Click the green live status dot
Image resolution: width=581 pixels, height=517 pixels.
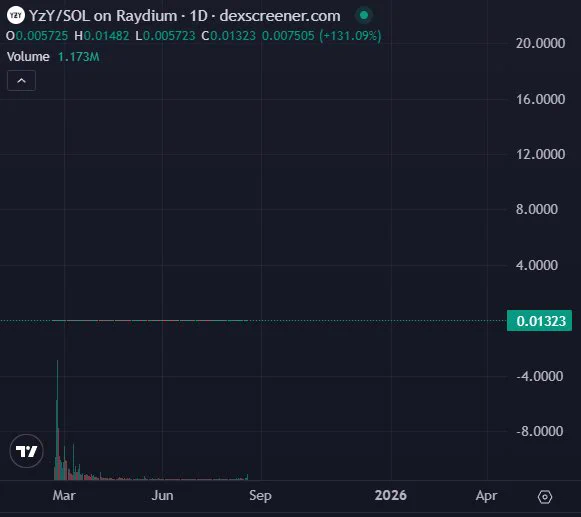pyautogui.click(x=364, y=15)
